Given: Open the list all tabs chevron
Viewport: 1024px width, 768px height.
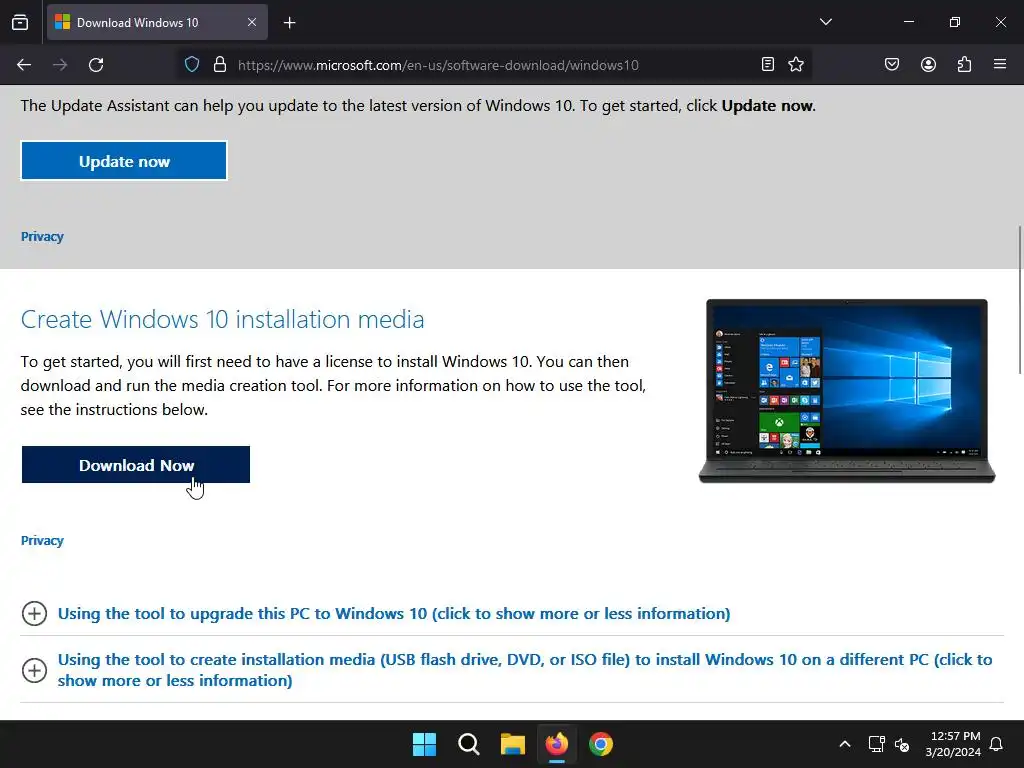Looking at the screenshot, I should coord(825,22).
